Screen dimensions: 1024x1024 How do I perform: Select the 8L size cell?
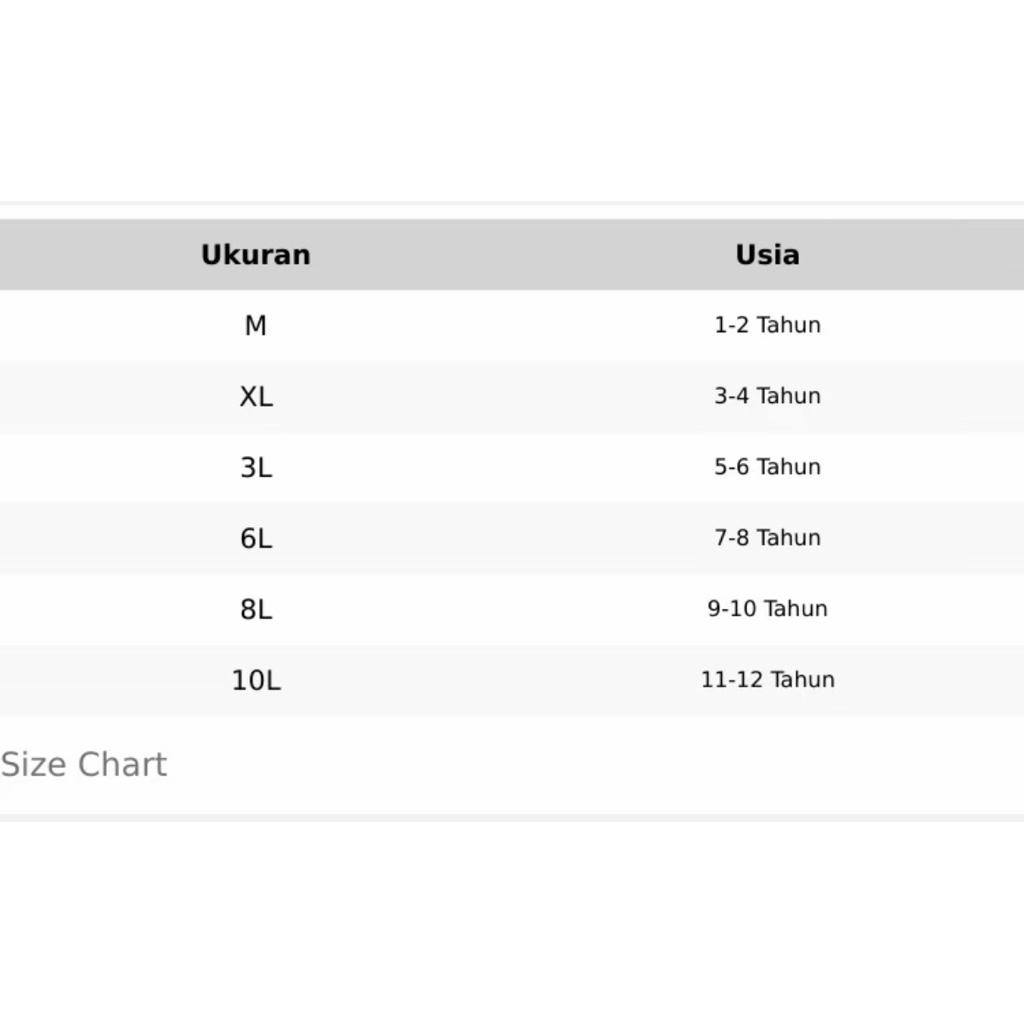coord(256,609)
